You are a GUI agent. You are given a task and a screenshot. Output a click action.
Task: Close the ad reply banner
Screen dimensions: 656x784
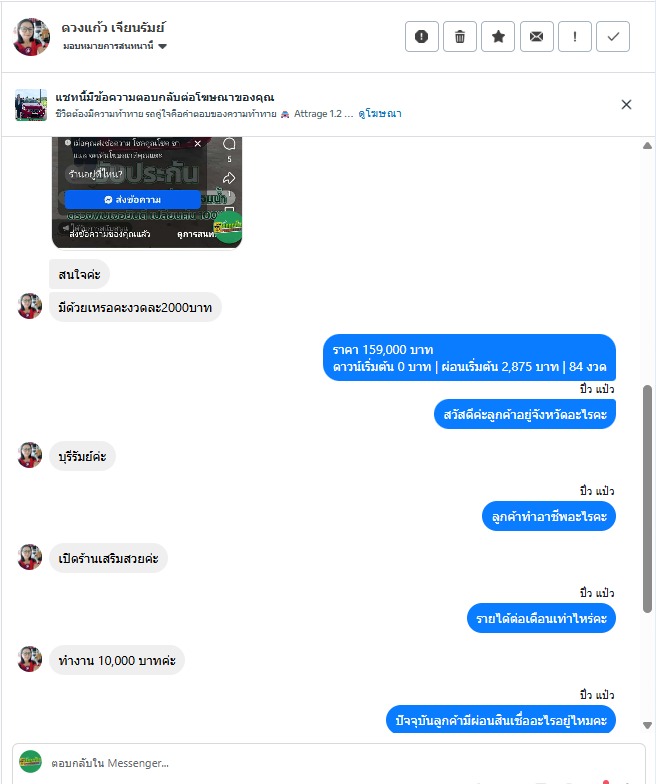coord(626,104)
